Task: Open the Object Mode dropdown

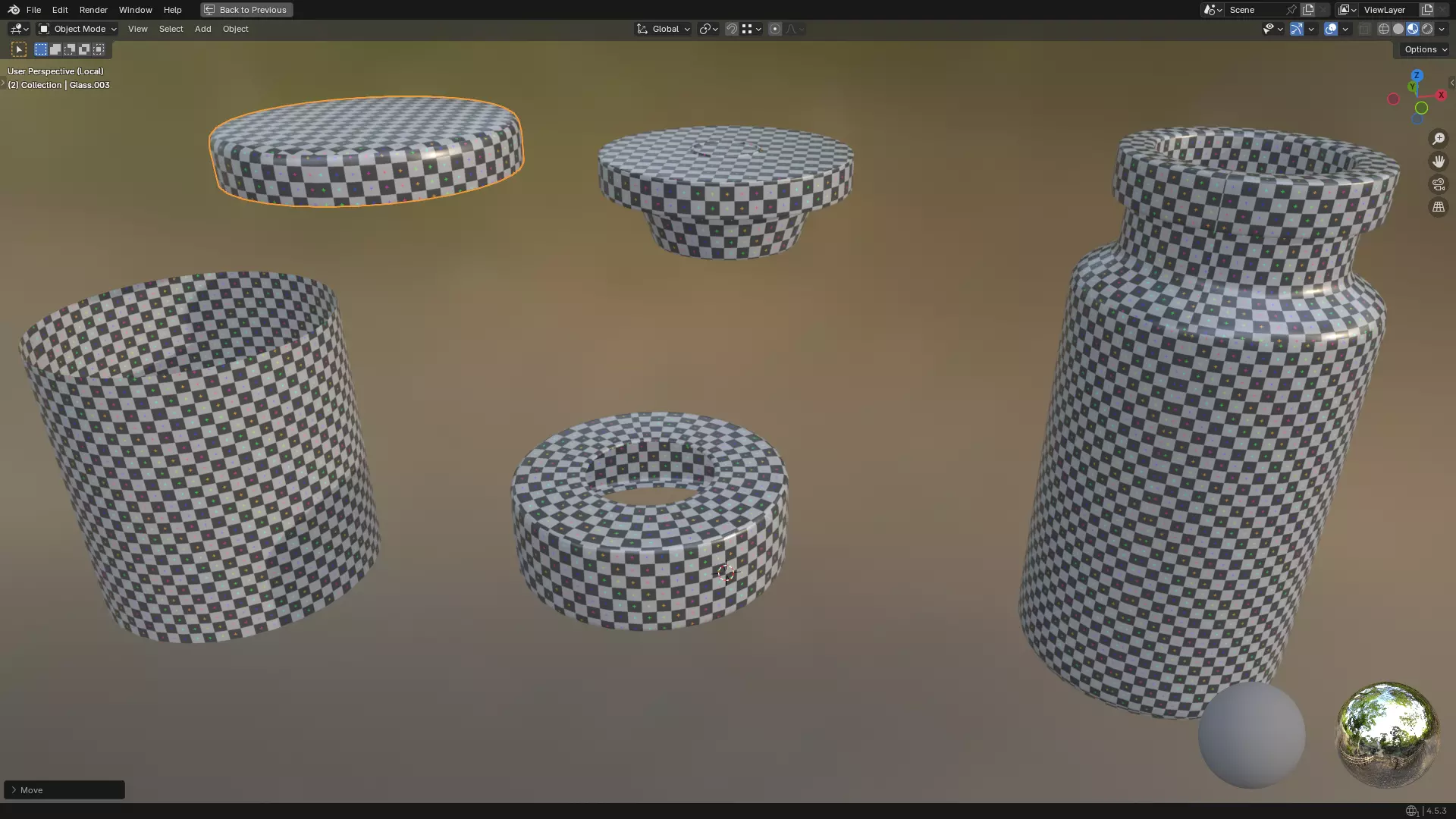Action: (x=77, y=29)
